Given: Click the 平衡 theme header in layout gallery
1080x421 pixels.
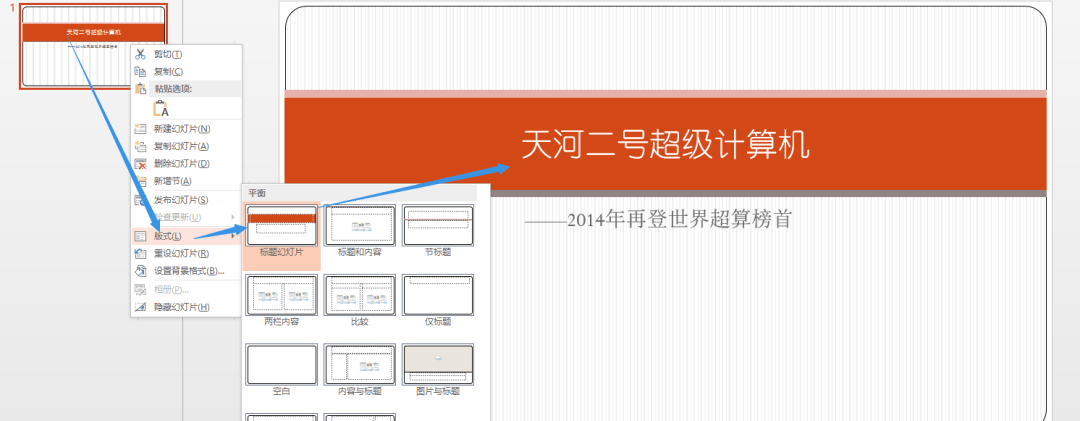Looking at the screenshot, I should [x=257, y=194].
